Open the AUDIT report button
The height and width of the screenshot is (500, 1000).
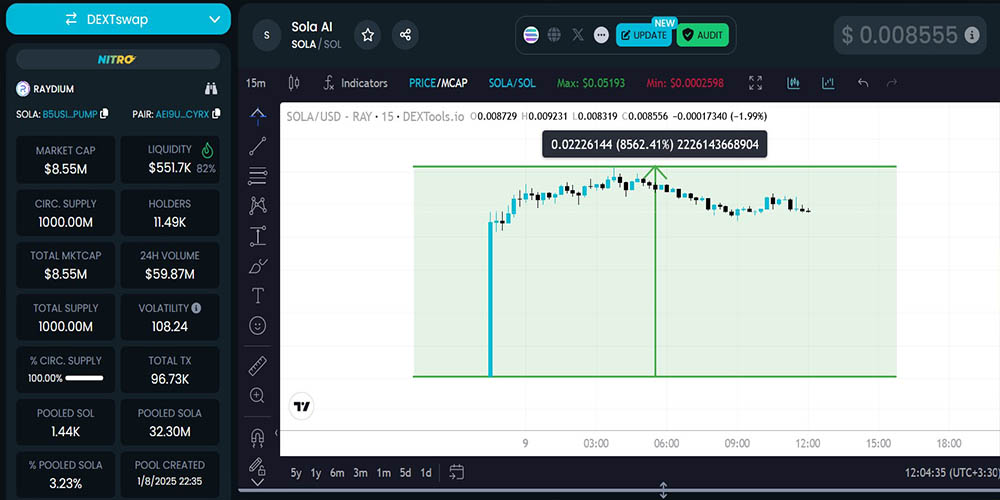(702, 35)
